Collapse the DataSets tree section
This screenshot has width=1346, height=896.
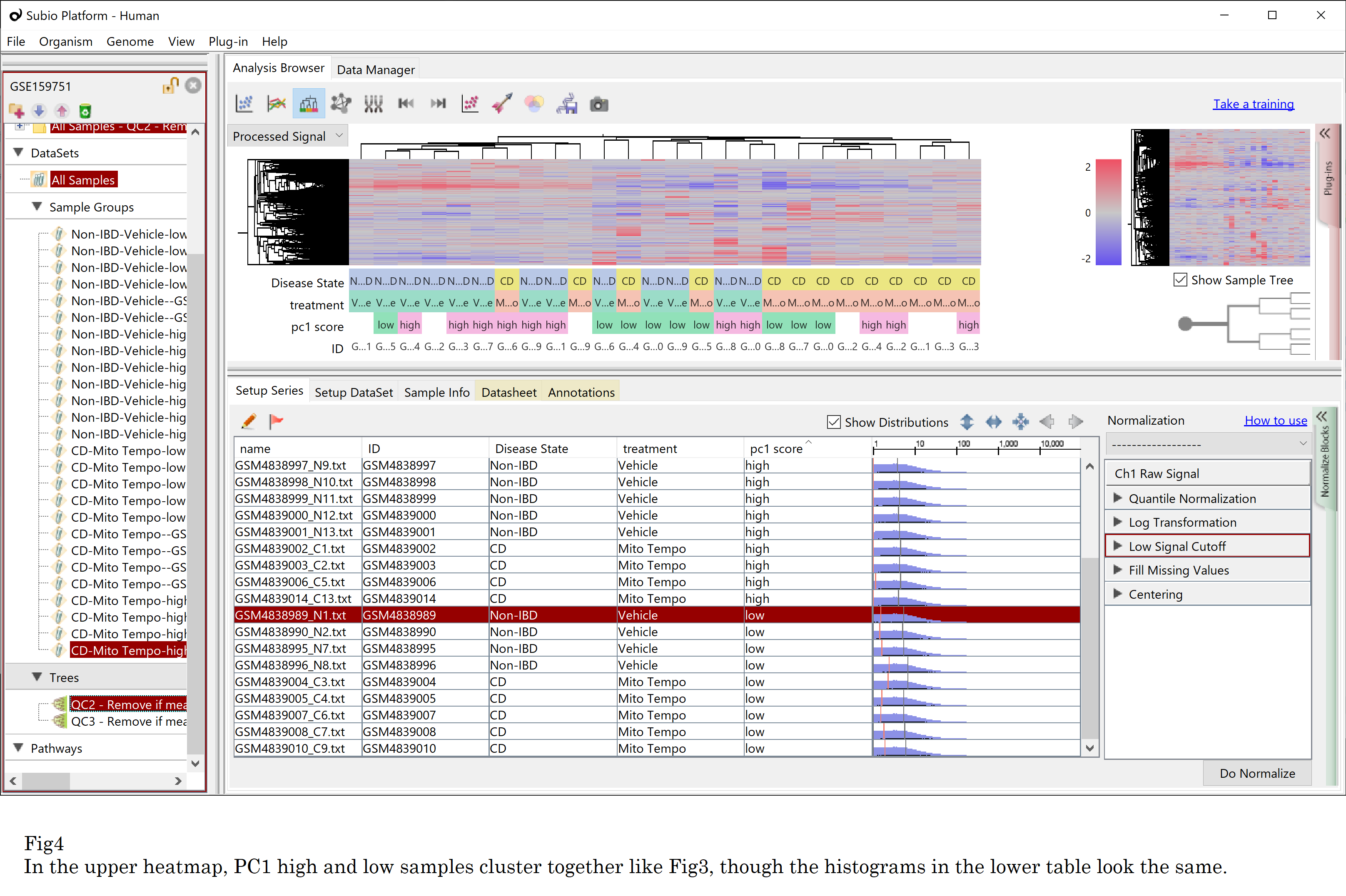coord(18,152)
